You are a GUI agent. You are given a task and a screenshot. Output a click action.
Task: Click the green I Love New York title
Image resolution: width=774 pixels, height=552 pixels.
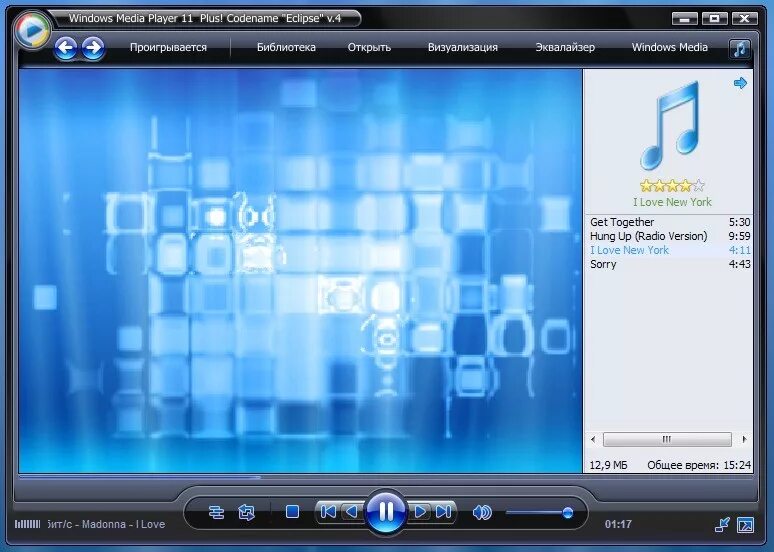(672, 202)
